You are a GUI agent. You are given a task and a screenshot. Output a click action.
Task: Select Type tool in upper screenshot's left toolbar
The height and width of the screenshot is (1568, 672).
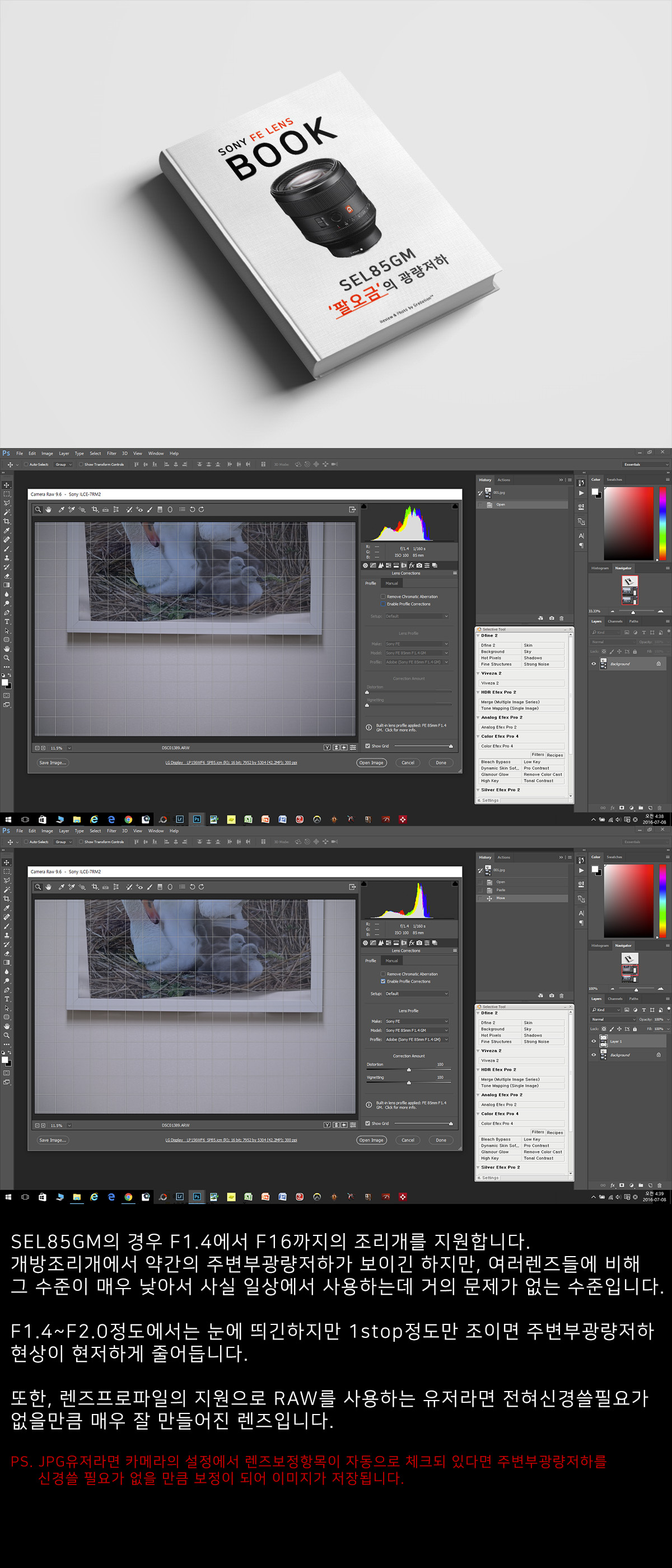7,622
